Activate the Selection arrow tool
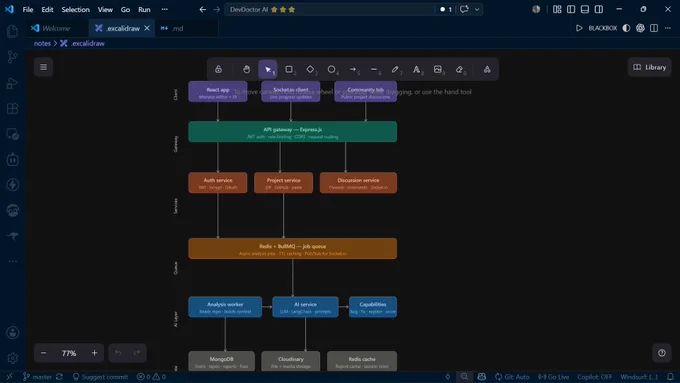680x383 pixels. pos(268,69)
